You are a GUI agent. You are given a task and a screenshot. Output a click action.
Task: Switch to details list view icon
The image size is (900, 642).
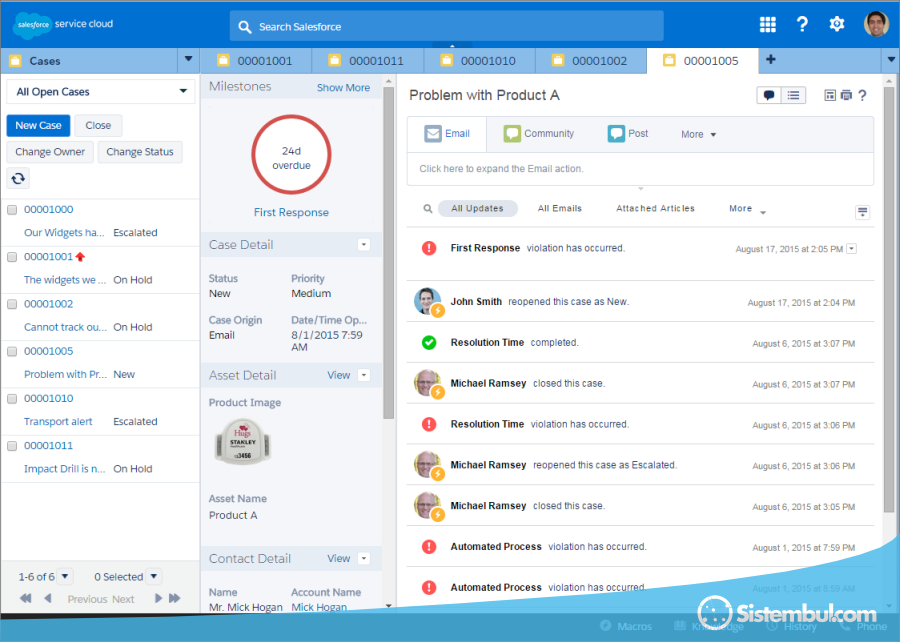793,95
